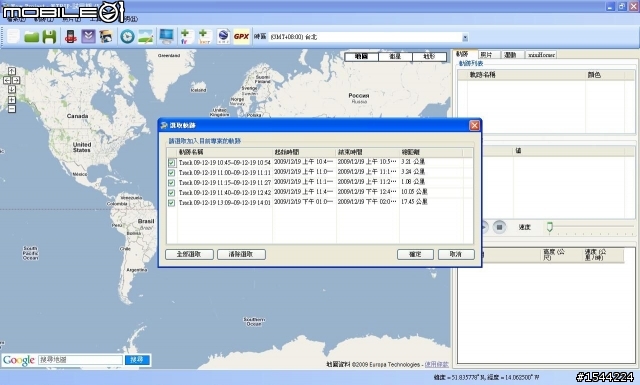Click 清除選取 clear-selection button
This screenshot has height=385, width=640.
point(241,254)
